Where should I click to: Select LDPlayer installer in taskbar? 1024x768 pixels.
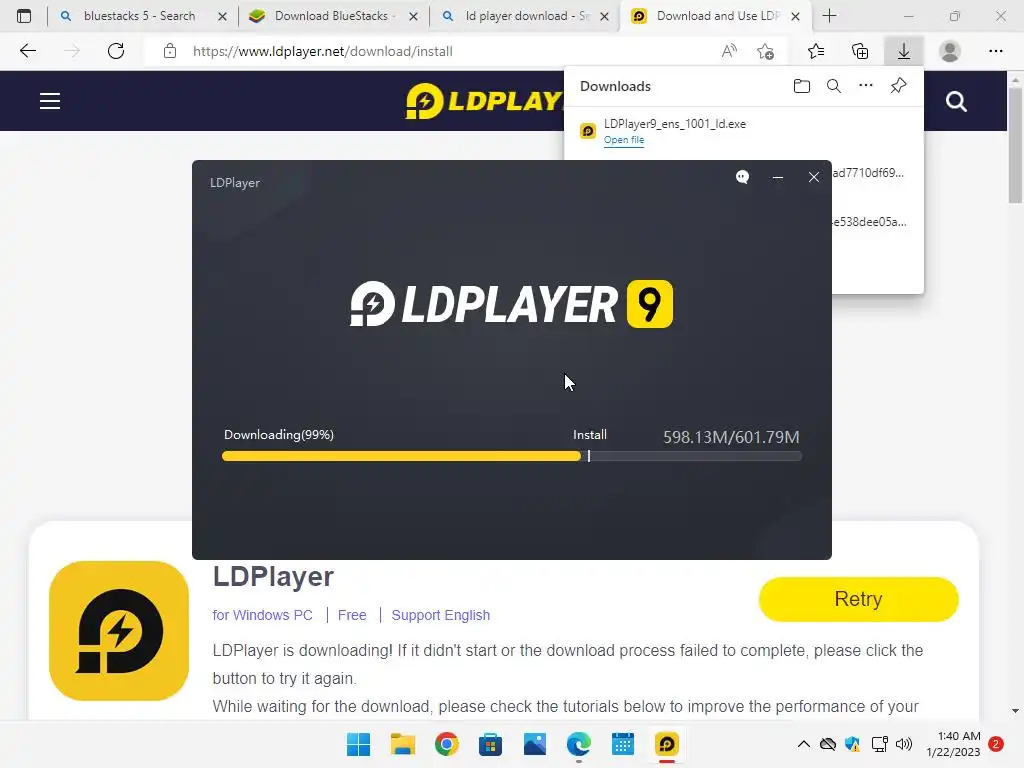[667, 744]
